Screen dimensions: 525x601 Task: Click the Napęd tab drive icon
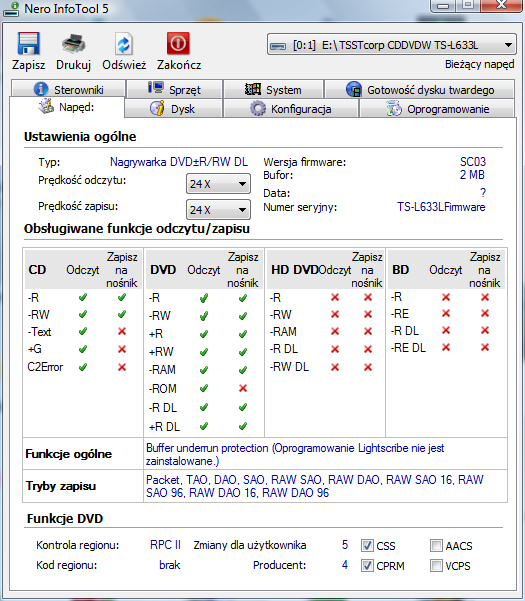[46, 106]
